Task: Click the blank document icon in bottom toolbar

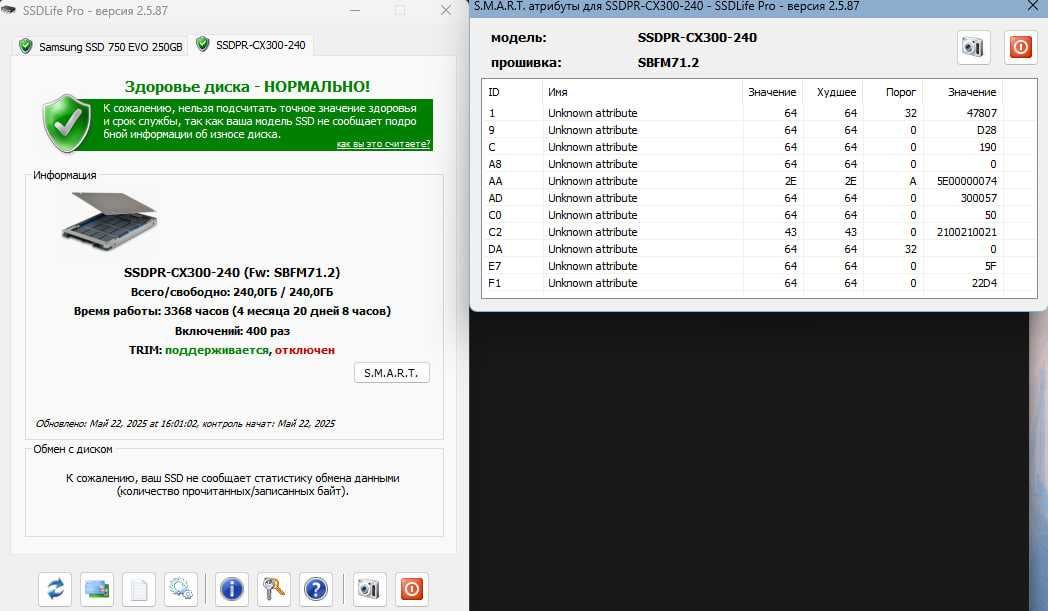Action: coord(139,589)
